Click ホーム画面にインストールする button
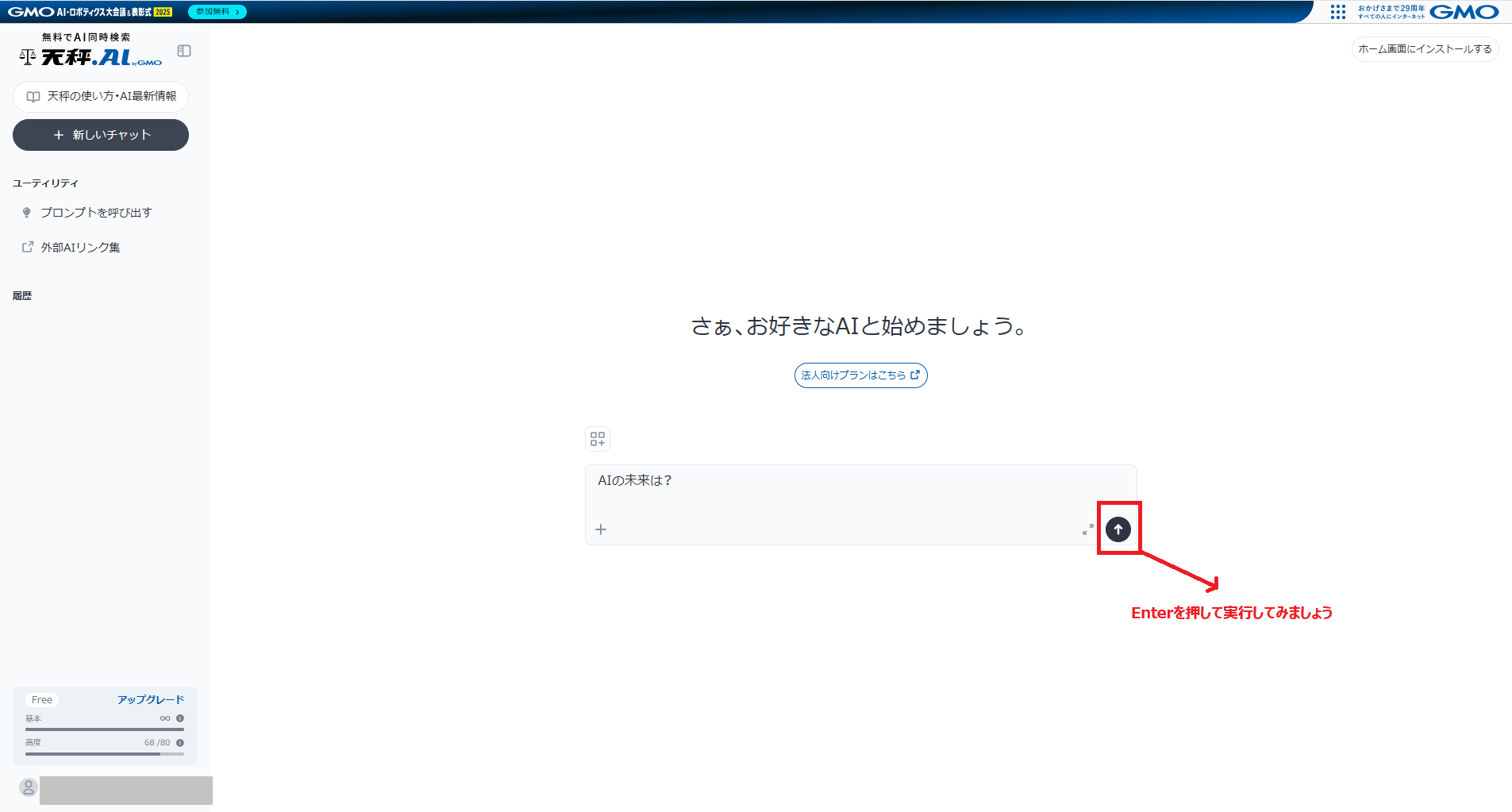The image size is (1512, 812). point(1425,49)
